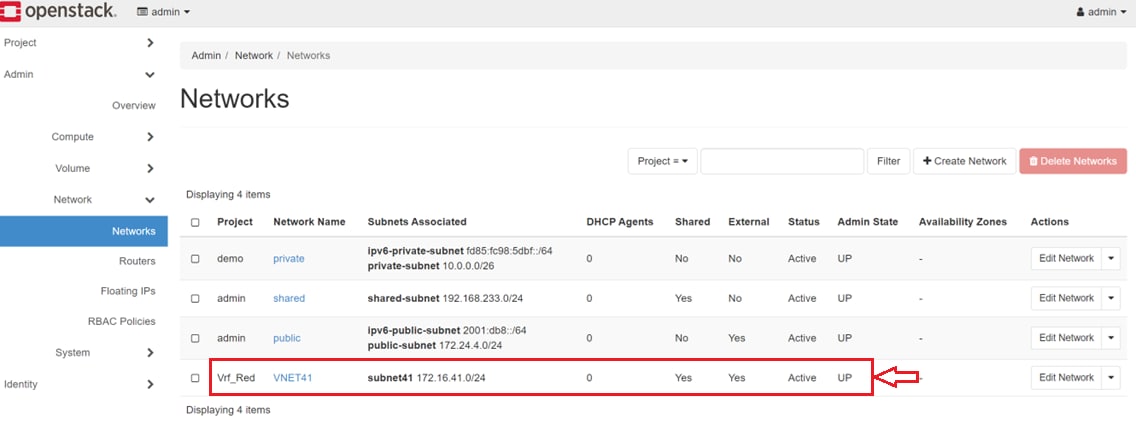The height and width of the screenshot is (436, 1136).
Task: Click public-subnet 172.24.4.0/24 text
Action: click(435, 345)
